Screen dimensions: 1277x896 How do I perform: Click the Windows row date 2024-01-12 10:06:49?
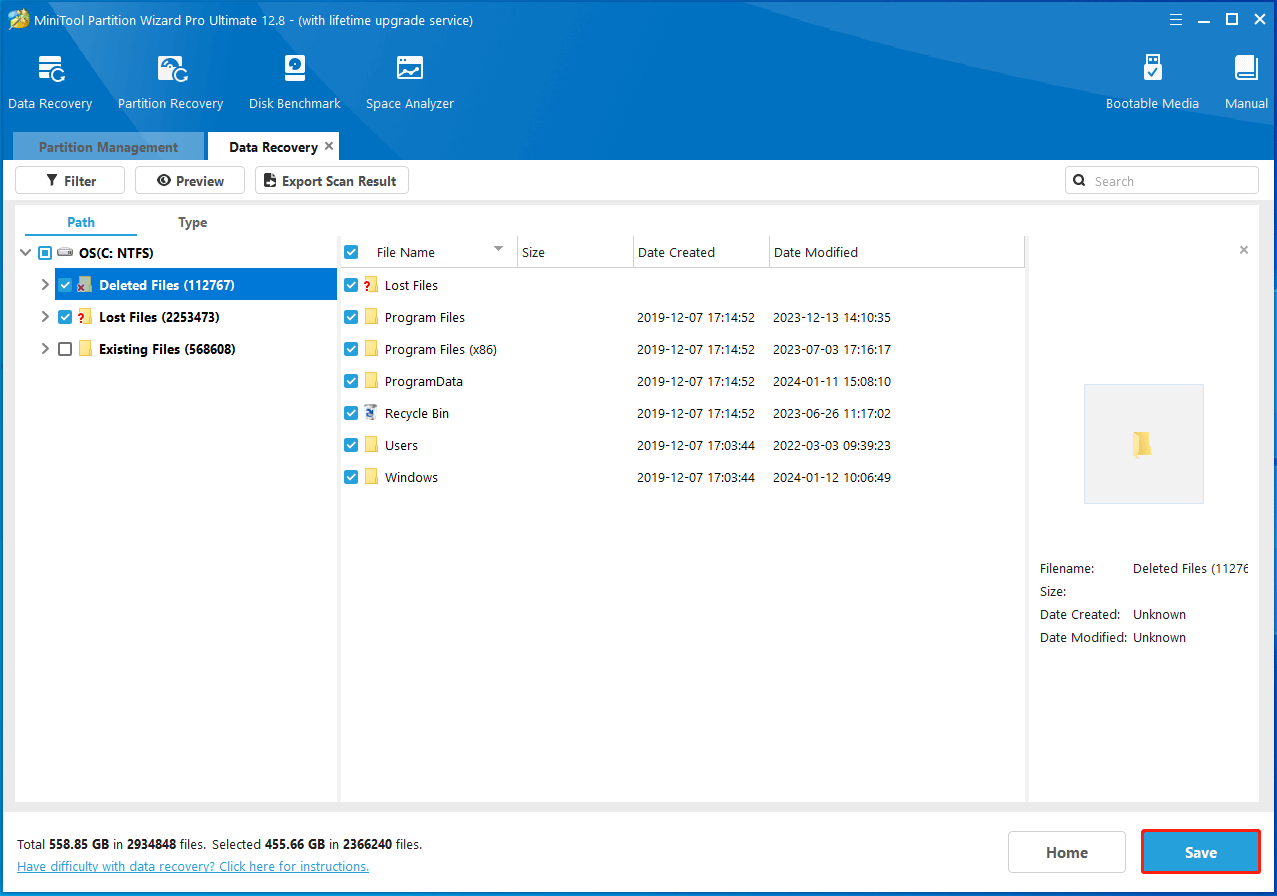point(832,477)
